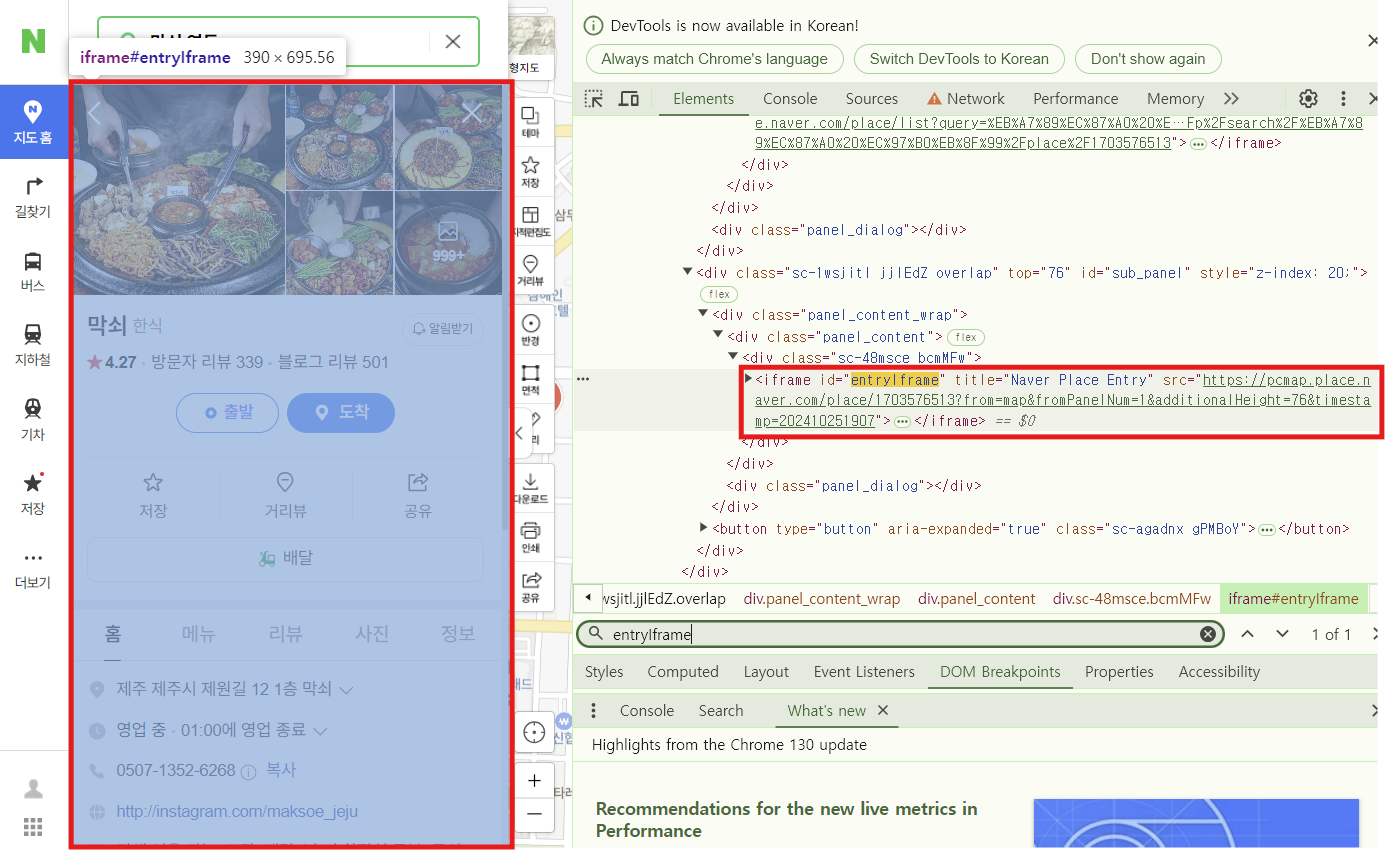This screenshot has height=850, width=1385.
Task: Go to next search result arrow
Action: pyautogui.click(x=1282, y=634)
